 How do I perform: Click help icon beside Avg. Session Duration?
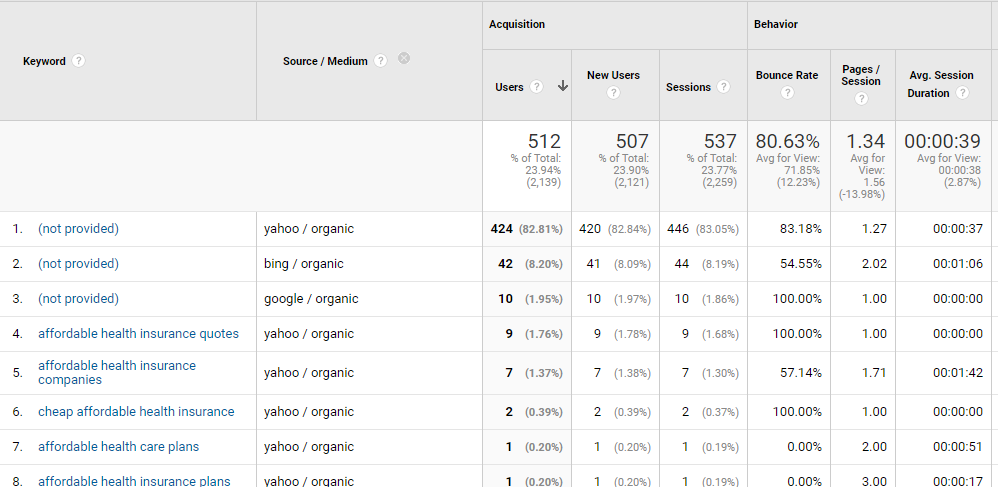click(962, 93)
